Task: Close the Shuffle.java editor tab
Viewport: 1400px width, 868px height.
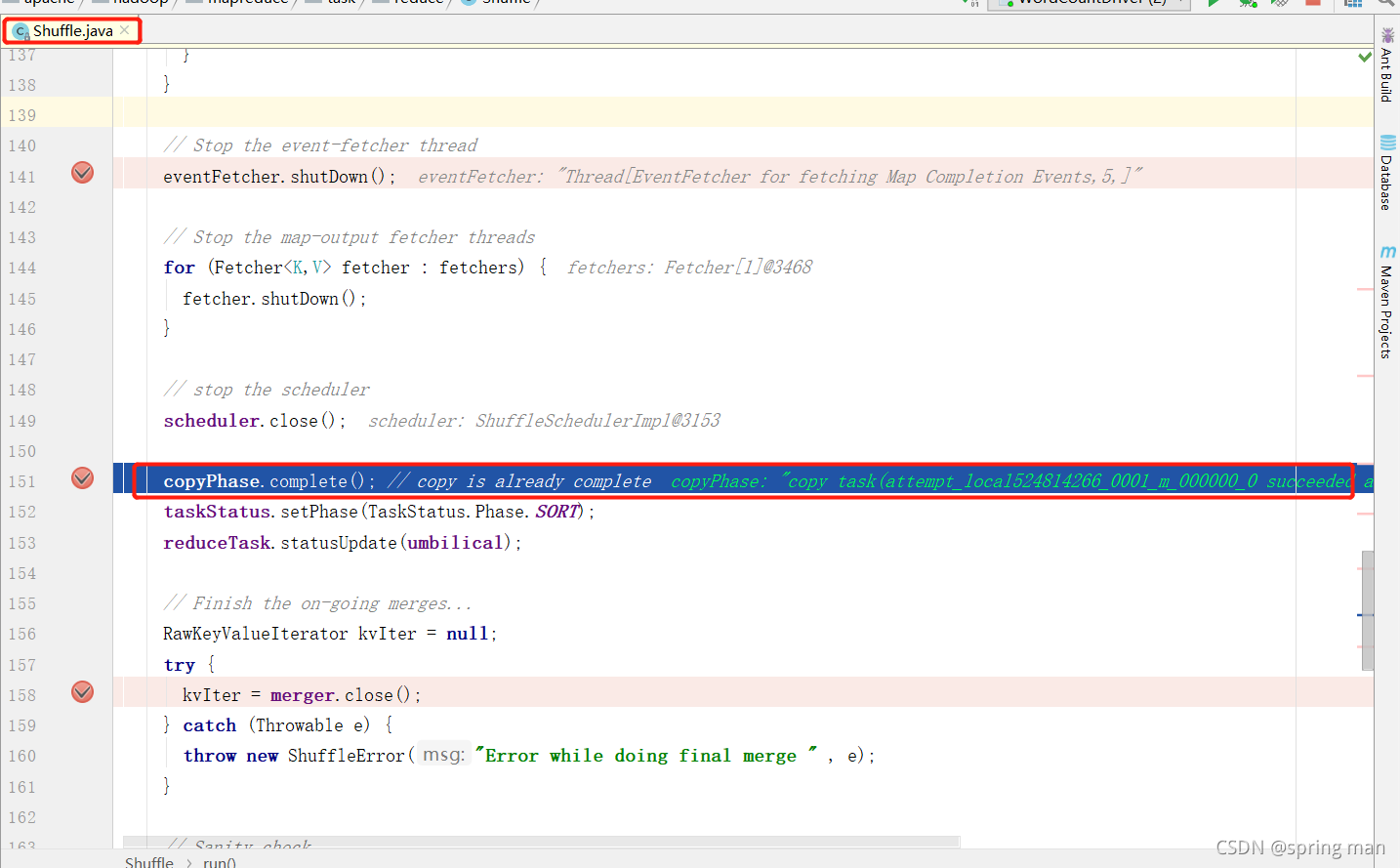Action: (125, 30)
